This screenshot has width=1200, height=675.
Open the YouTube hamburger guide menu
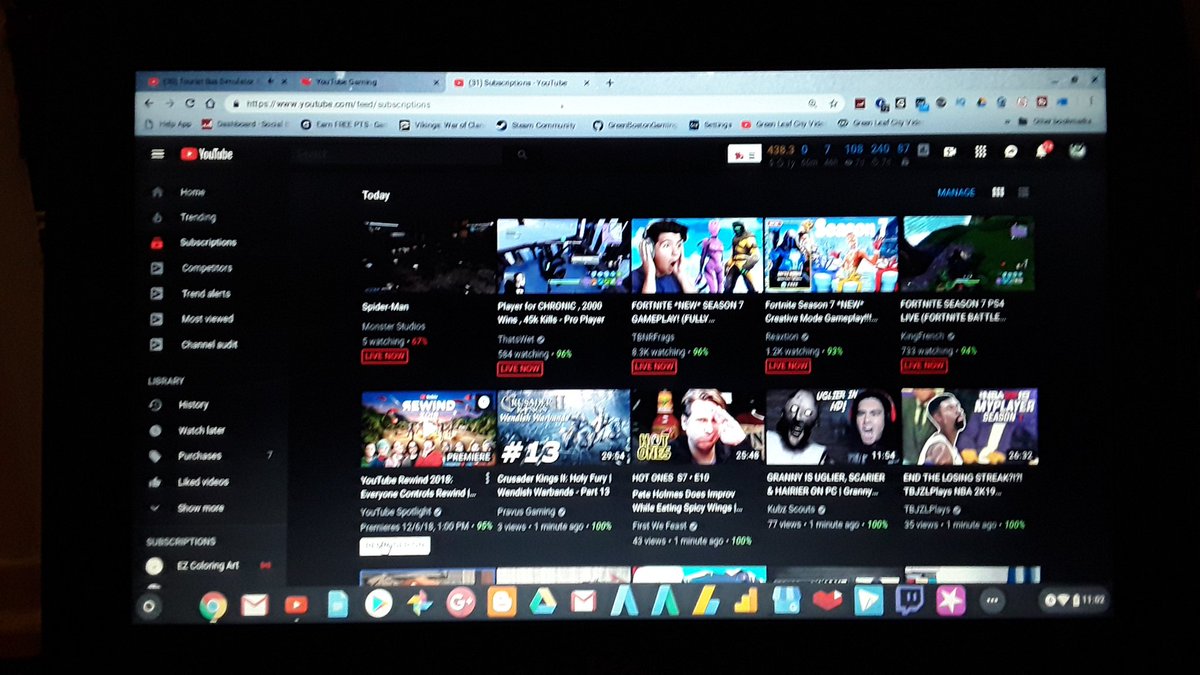tap(158, 154)
